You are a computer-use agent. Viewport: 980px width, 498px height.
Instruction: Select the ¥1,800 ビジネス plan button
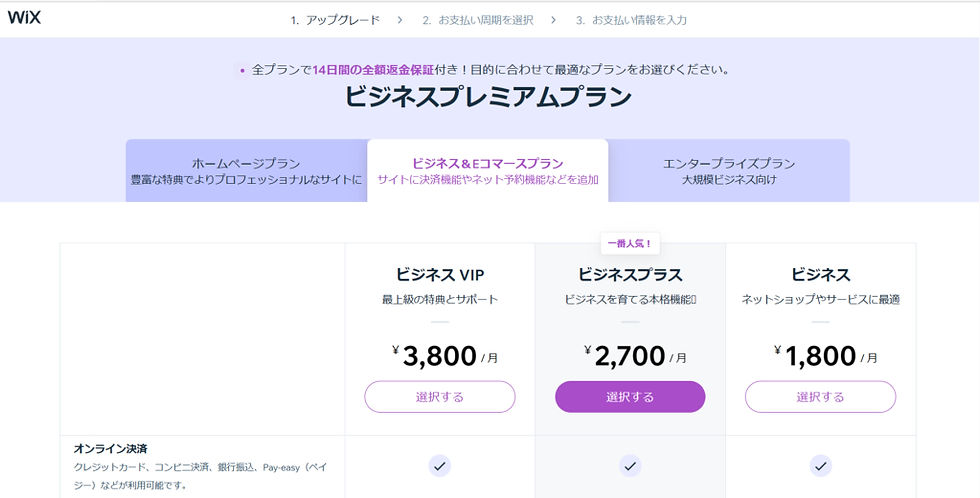click(x=820, y=397)
